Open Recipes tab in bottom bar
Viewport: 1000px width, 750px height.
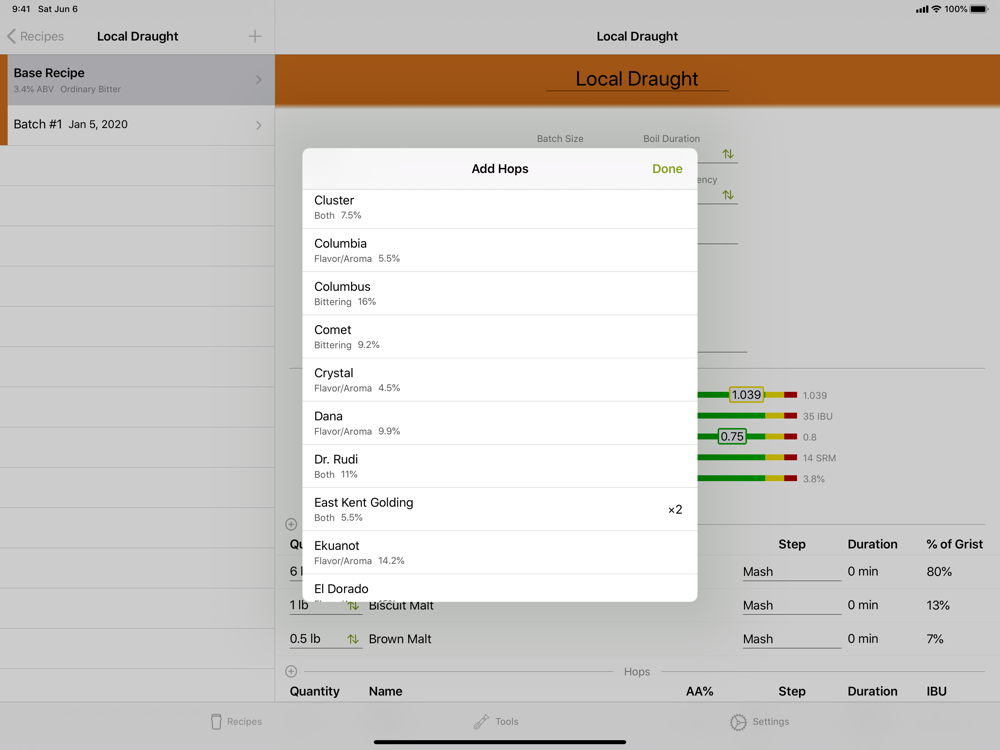(236, 721)
